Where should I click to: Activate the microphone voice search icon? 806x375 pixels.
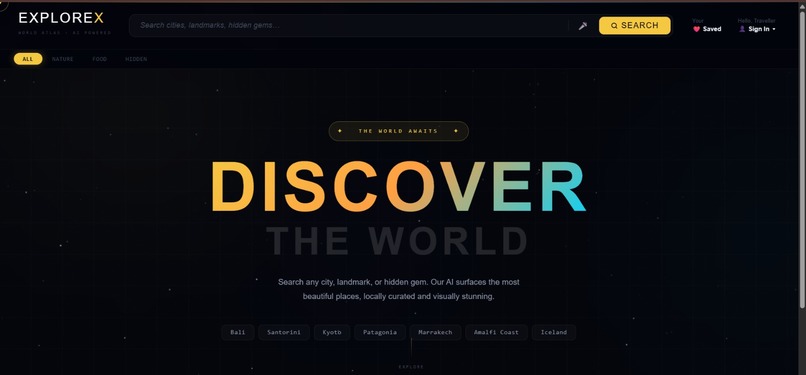click(x=582, y=26)
